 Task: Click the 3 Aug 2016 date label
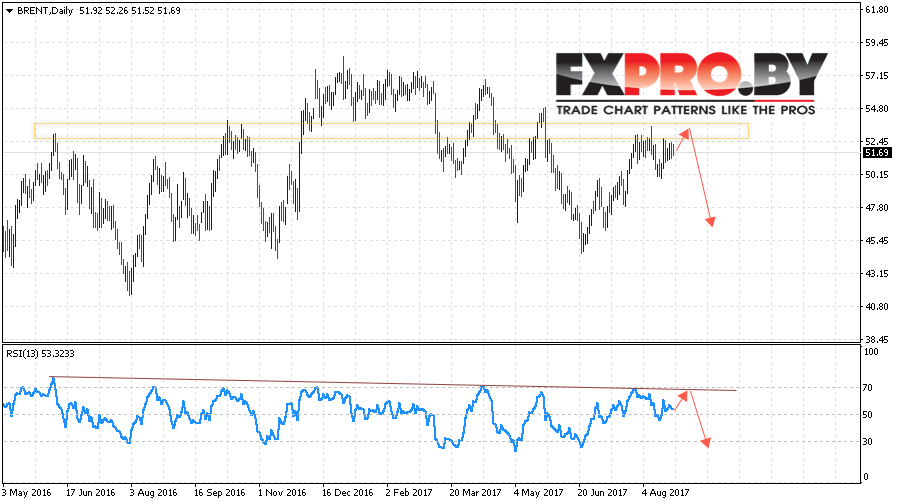pos(153,493)
